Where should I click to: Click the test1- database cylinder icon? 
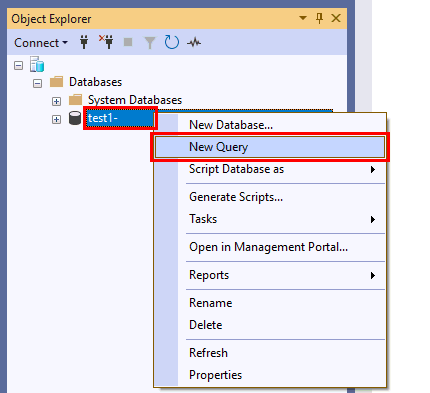(75, 118)
